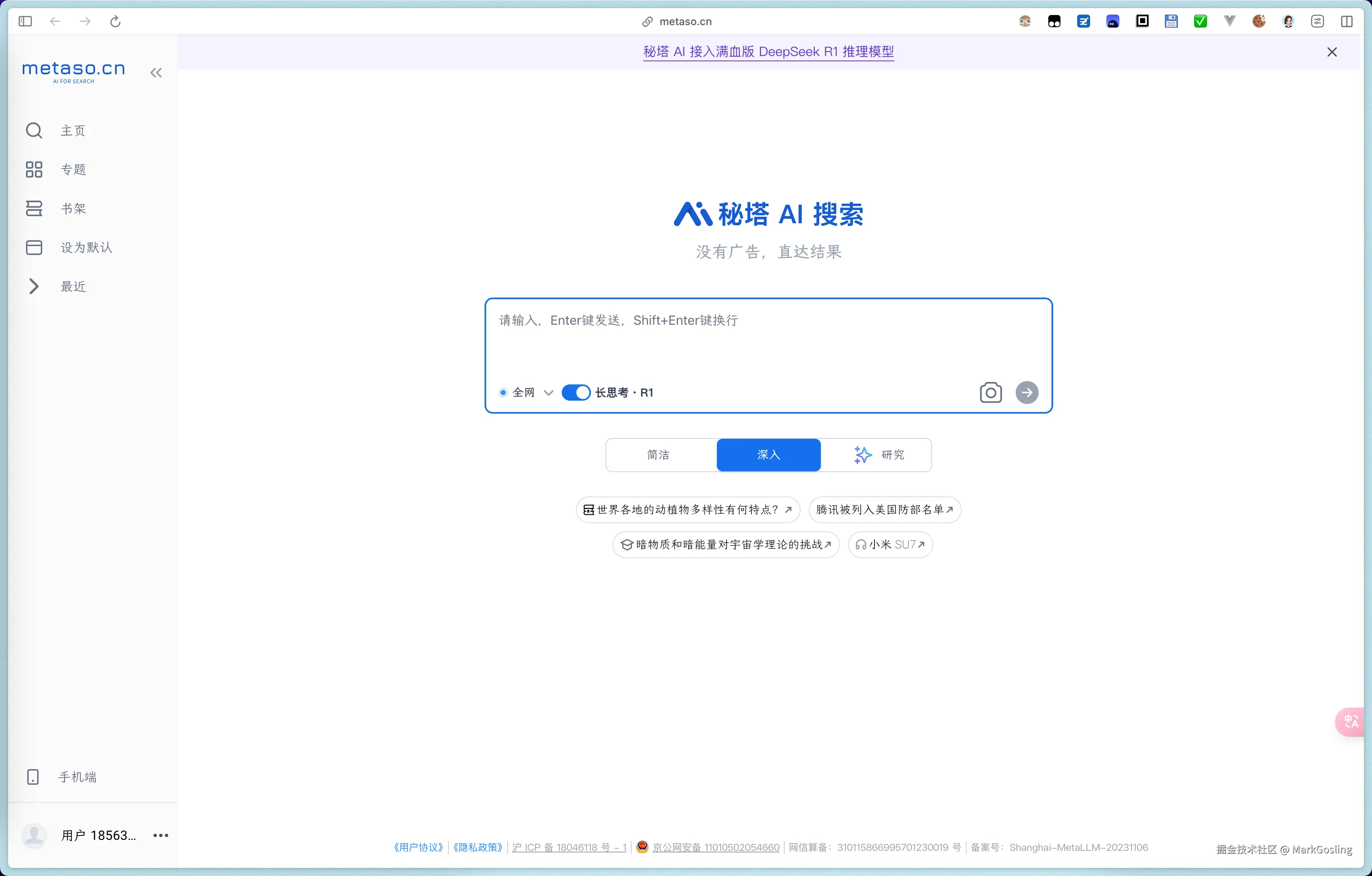Select the 深入 mode option

pyautogui.click(x=768, y=455)
